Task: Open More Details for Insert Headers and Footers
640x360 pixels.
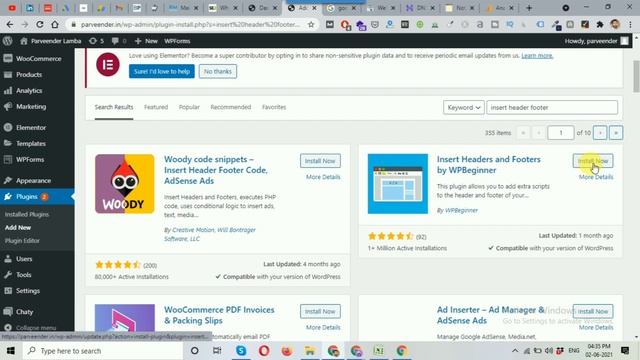Action: (596, 177)
